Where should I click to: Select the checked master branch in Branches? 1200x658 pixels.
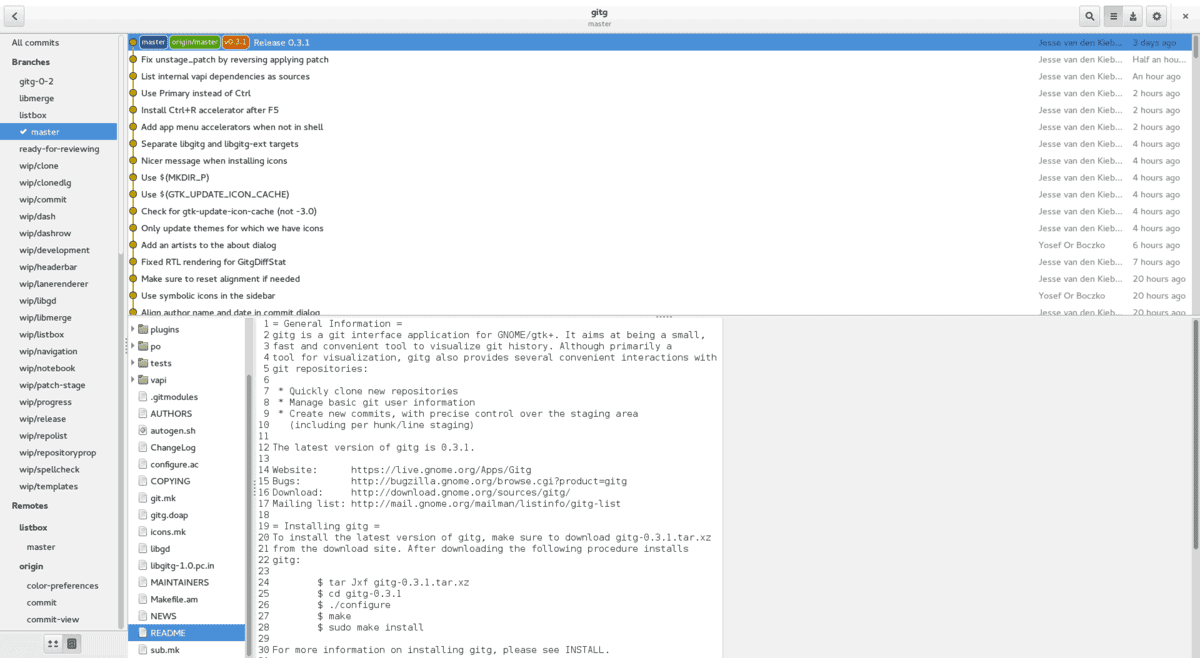click(58, 132)
